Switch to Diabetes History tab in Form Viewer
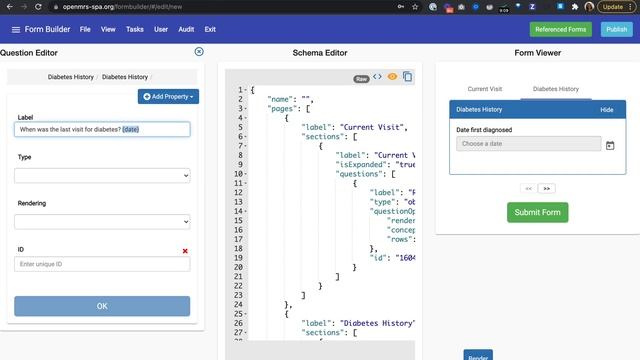This screenshot has width=640, height=360. click(x=556, y=89)
